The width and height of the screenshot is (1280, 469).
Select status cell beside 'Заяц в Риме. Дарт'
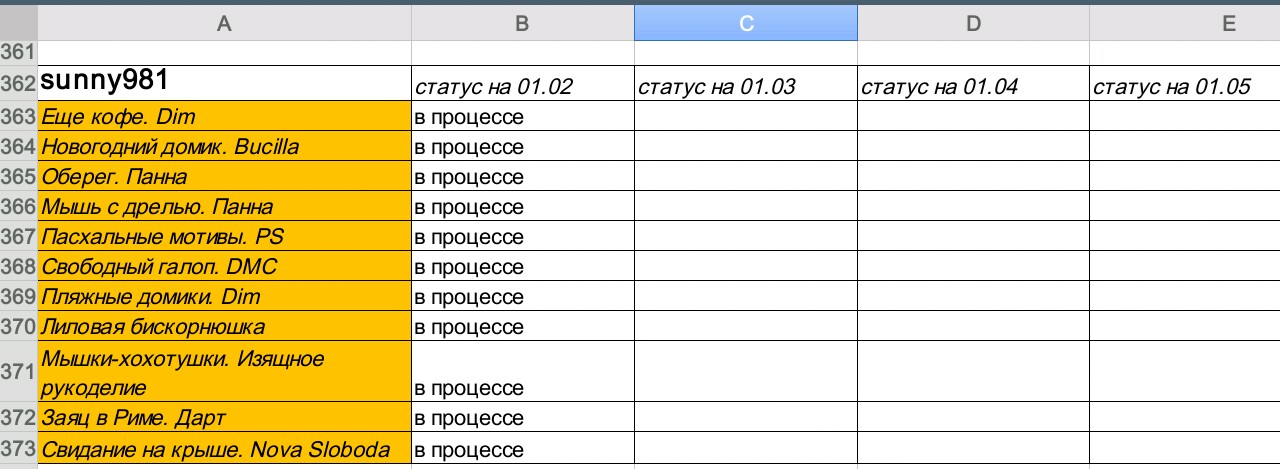click(x=522, y=417)
